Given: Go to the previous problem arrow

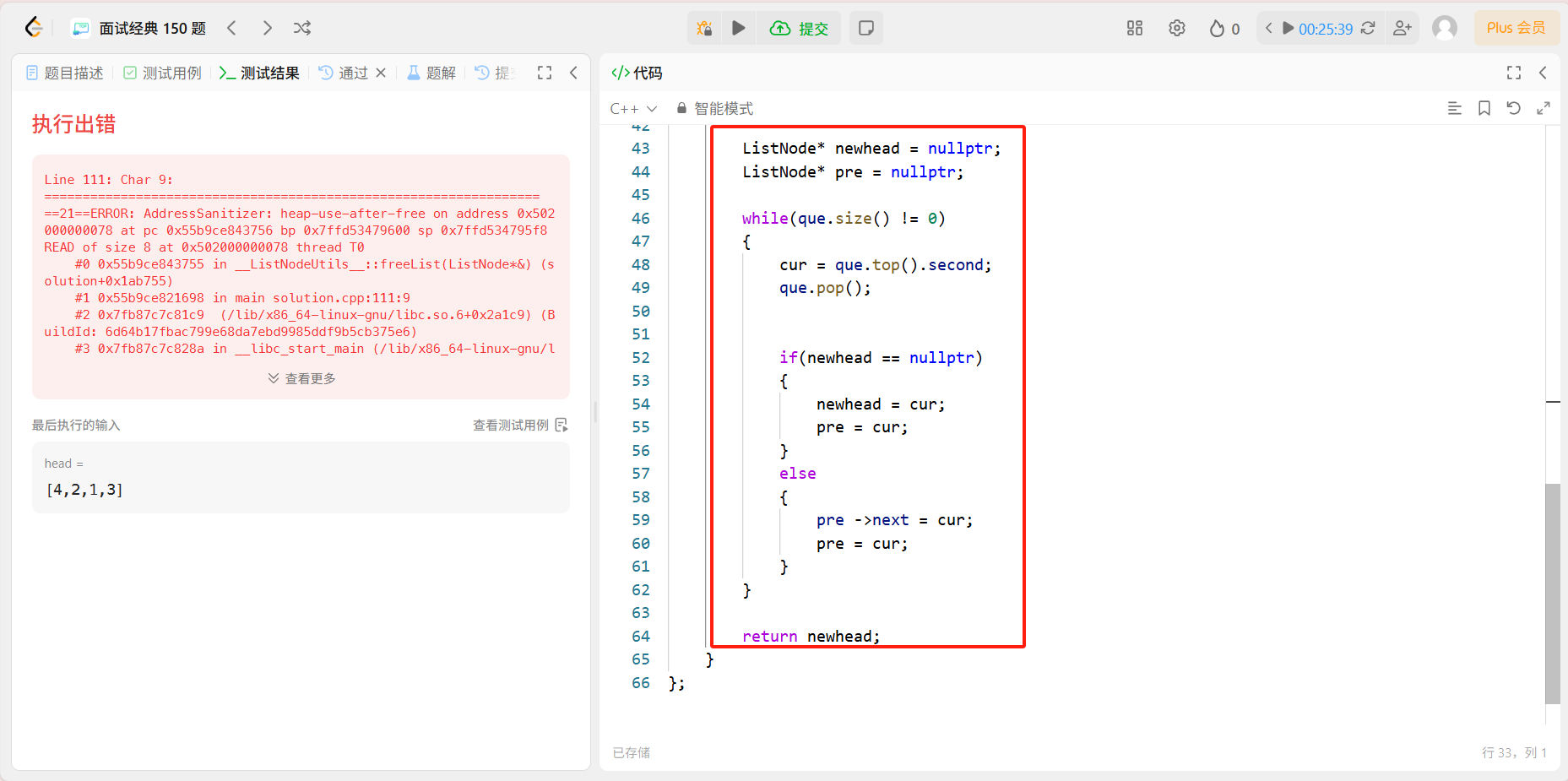Looking at the screenshot, I should 231,28.
